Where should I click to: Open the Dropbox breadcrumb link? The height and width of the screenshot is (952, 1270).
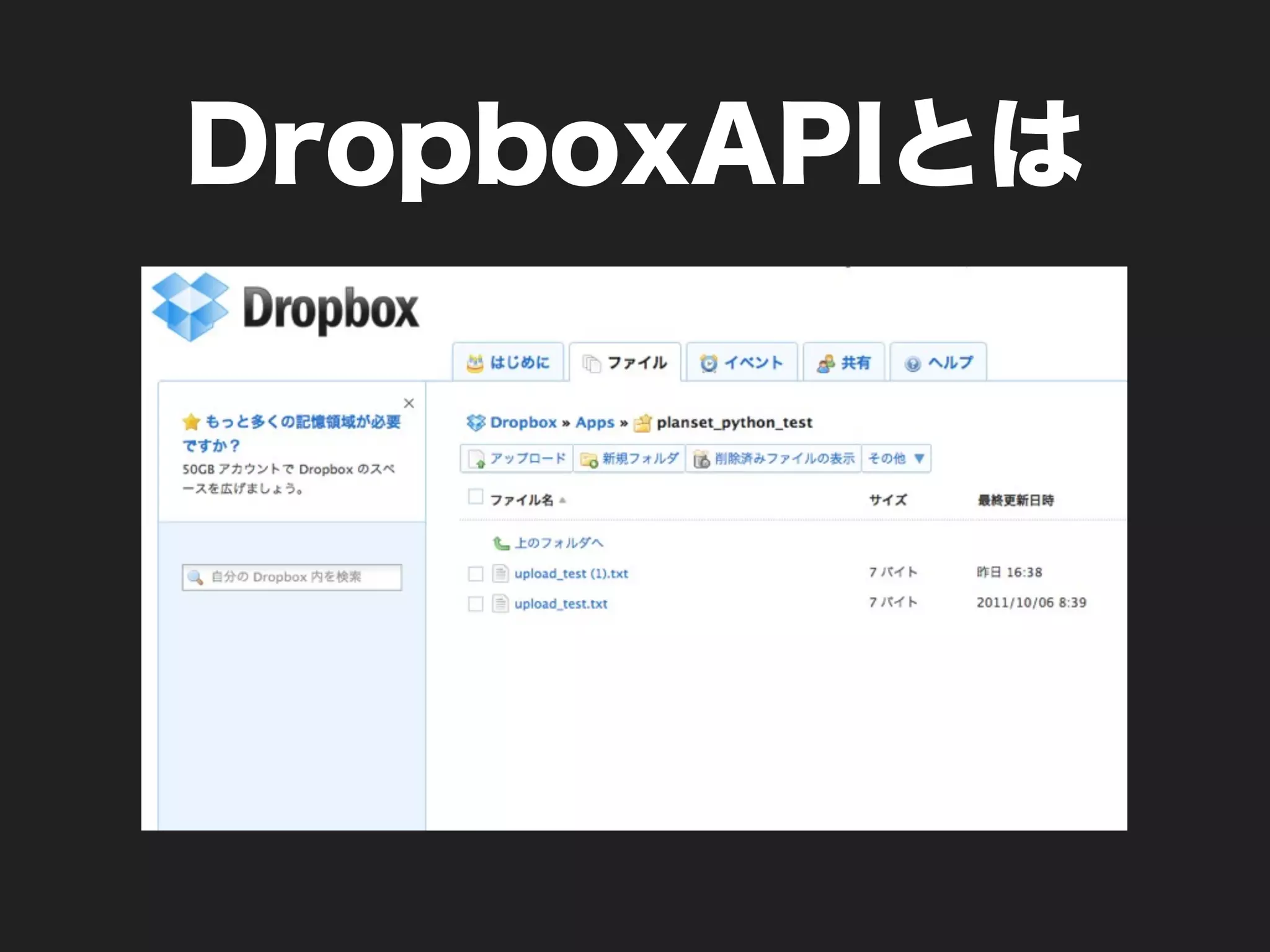[523, 423]
